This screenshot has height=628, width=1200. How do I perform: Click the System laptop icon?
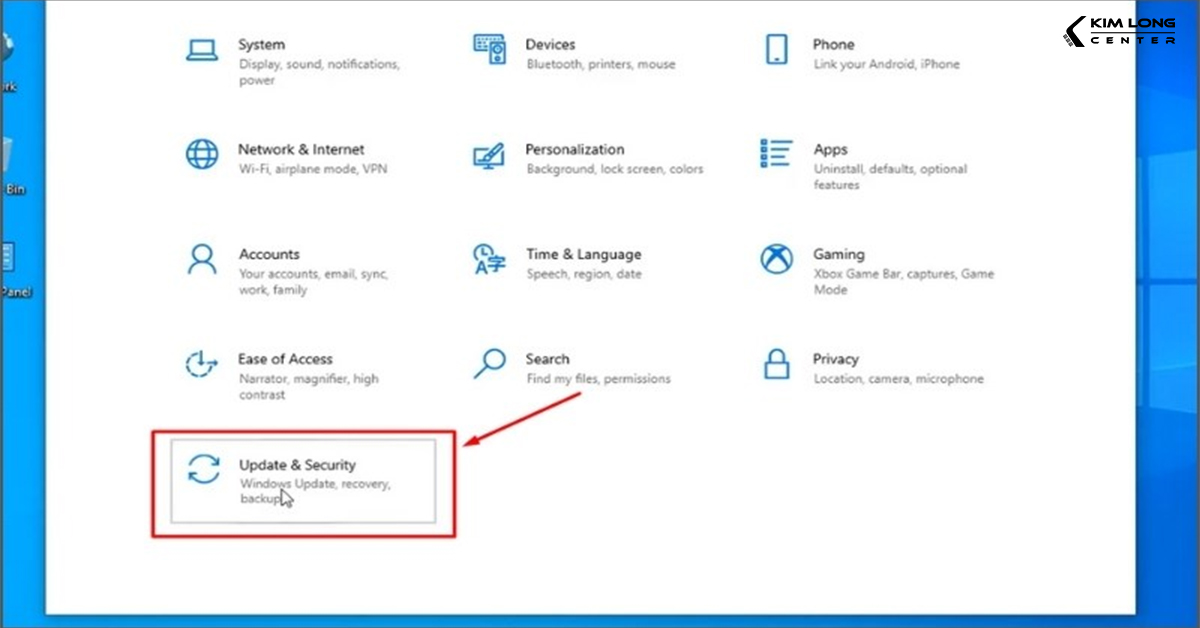(x=202, y=50)
